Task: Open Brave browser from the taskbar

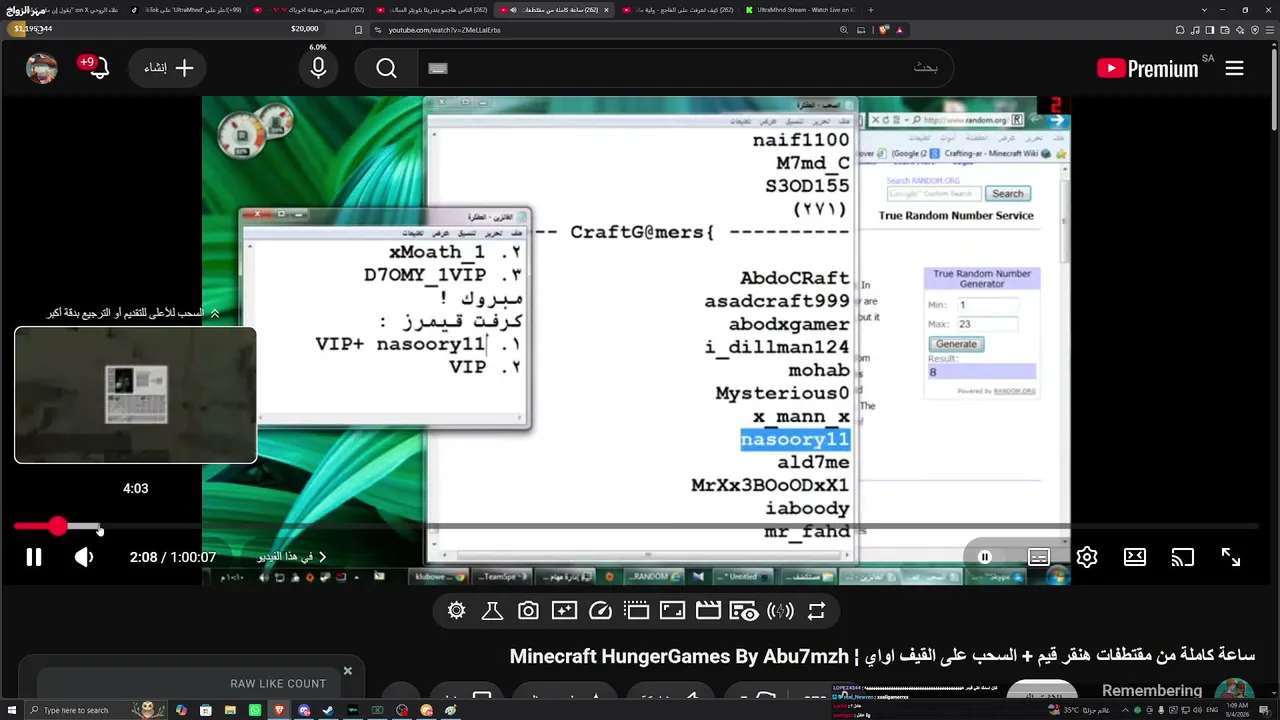Action: click(280, 710)
